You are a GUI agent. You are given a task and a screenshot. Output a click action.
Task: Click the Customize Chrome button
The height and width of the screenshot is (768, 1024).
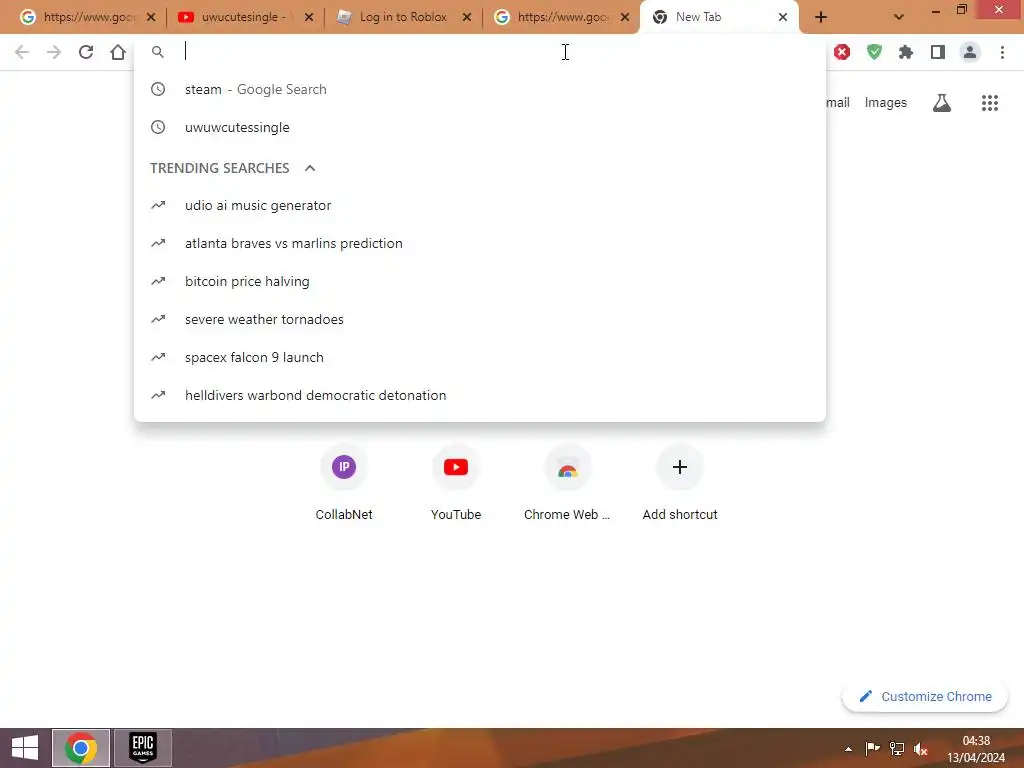925,696
